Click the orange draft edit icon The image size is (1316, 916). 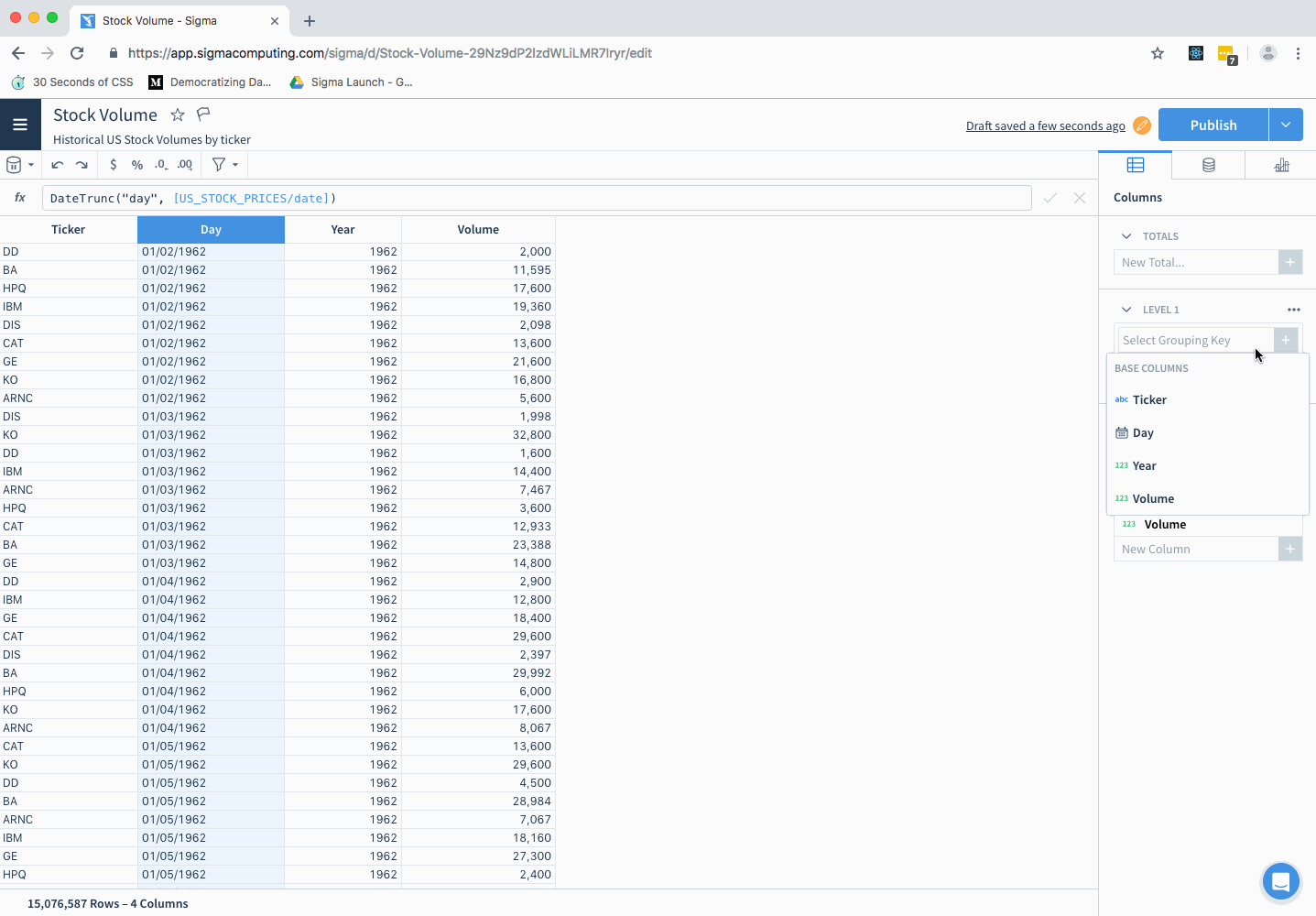[x=1141, y=125]
